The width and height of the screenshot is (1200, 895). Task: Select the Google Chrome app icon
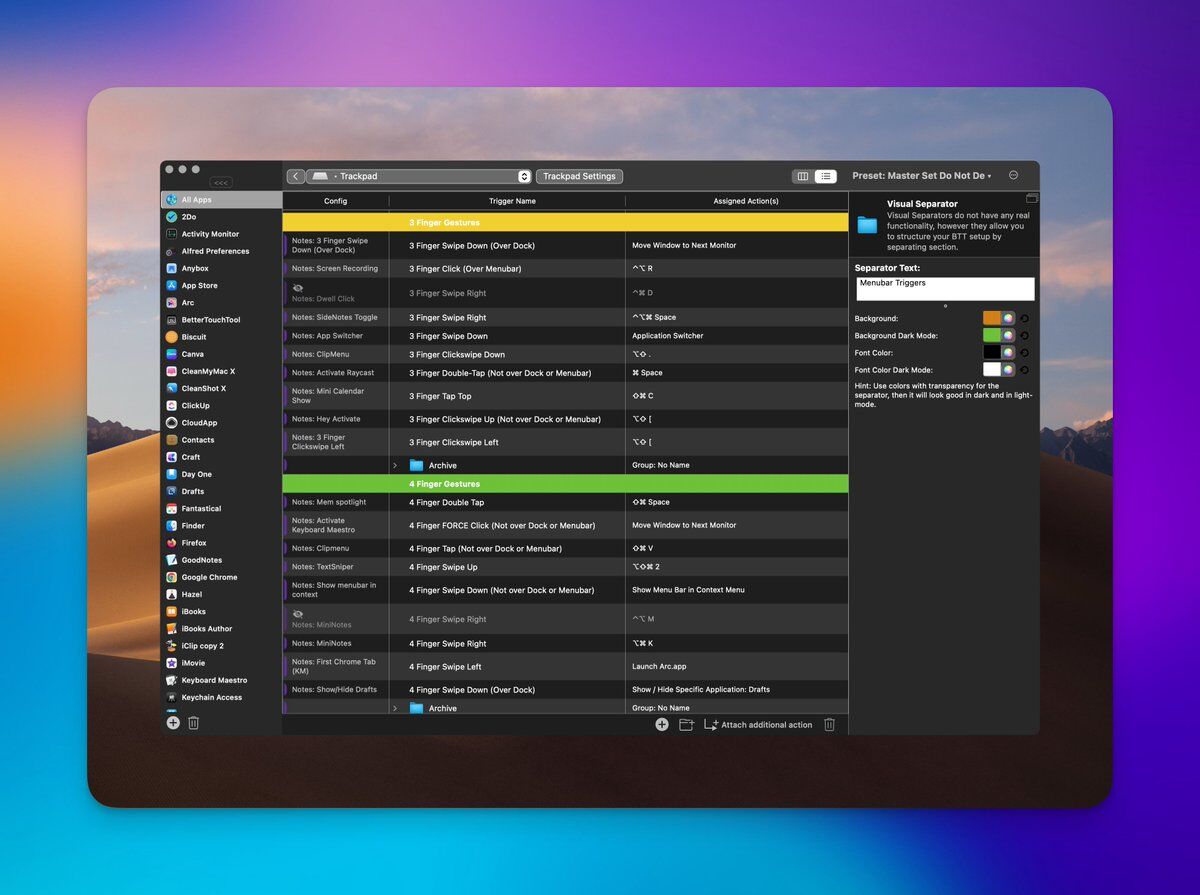172,577
